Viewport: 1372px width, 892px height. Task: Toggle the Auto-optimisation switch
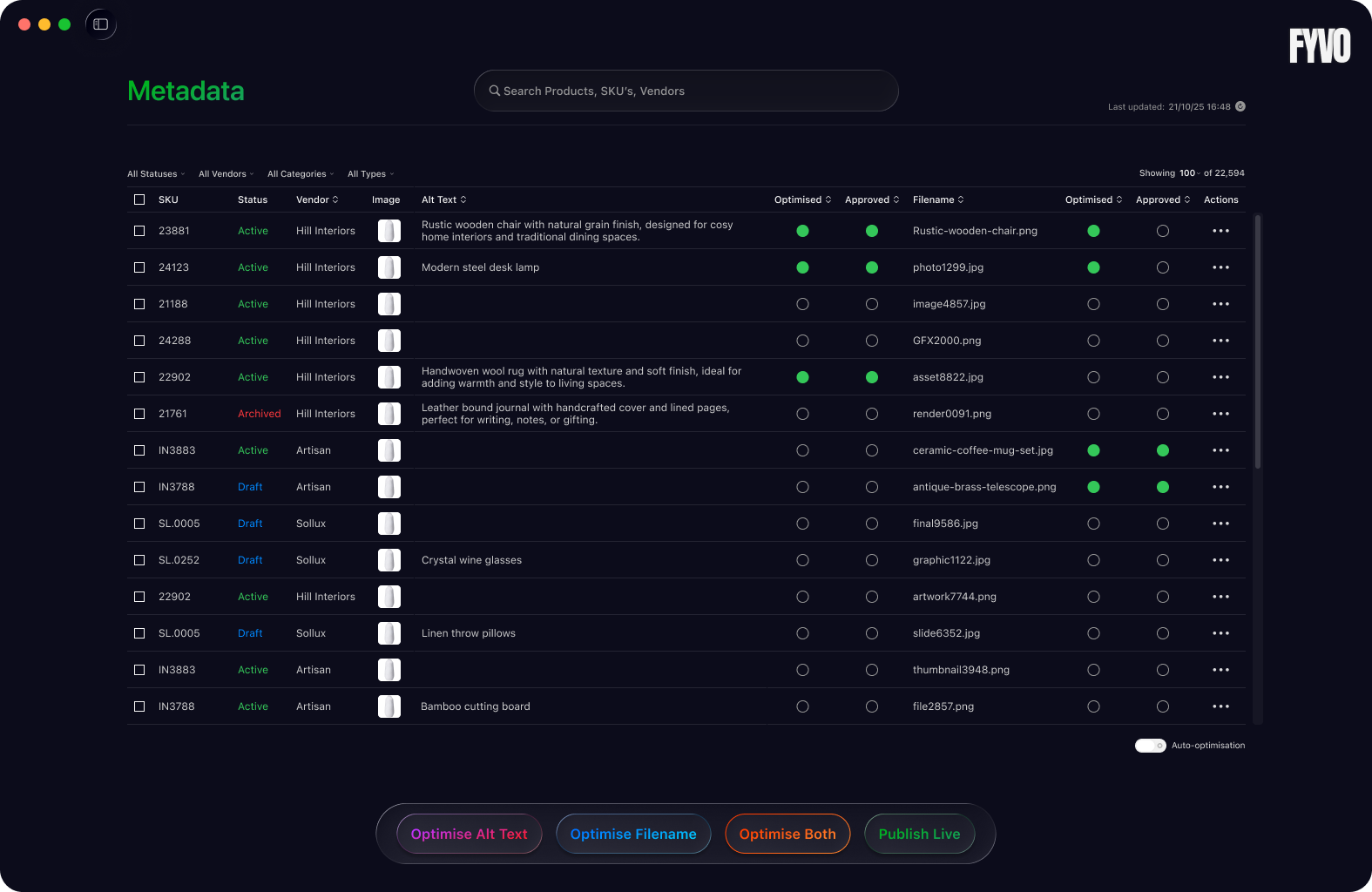click(1150, 746)
